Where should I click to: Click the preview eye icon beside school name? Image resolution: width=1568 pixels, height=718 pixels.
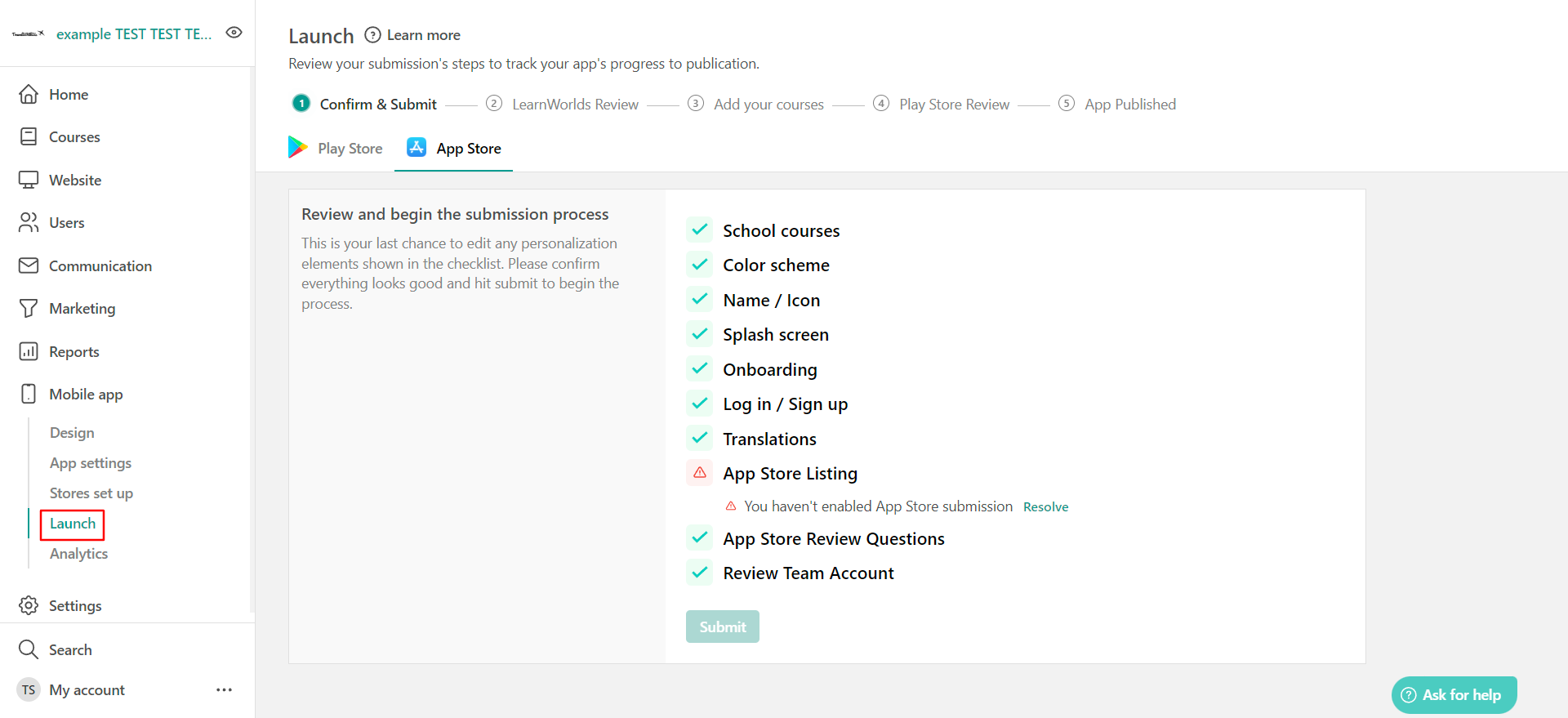pyautogui.click(x=234, y=33)
